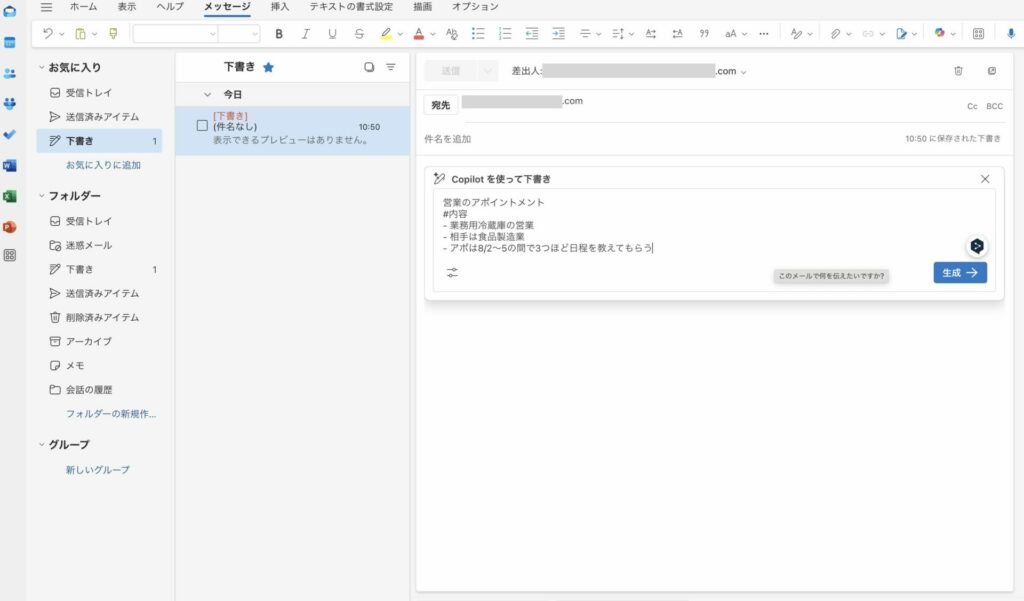1024x601 pixels.
Task: Open the filter icon above the message list
Action: (390, 67)
